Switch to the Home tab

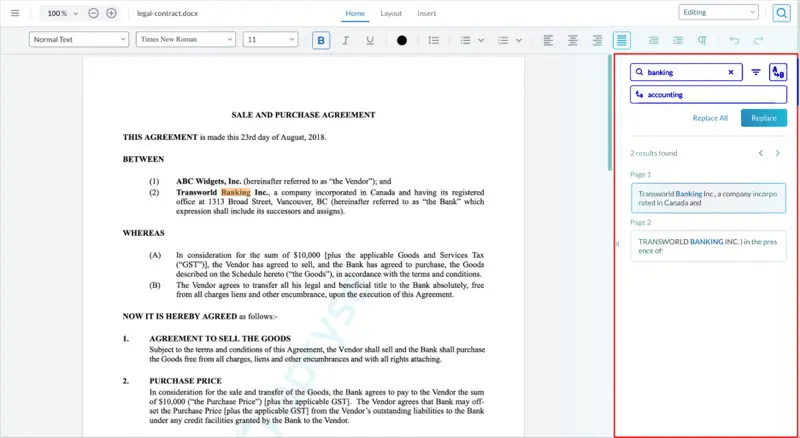[355, 14]
